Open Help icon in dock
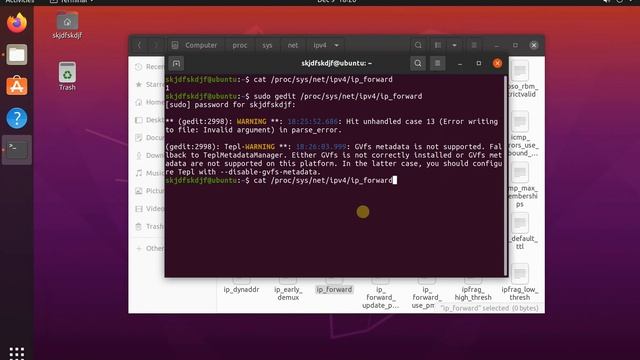This screenshot has height=360, width=640. pos(17,118)
